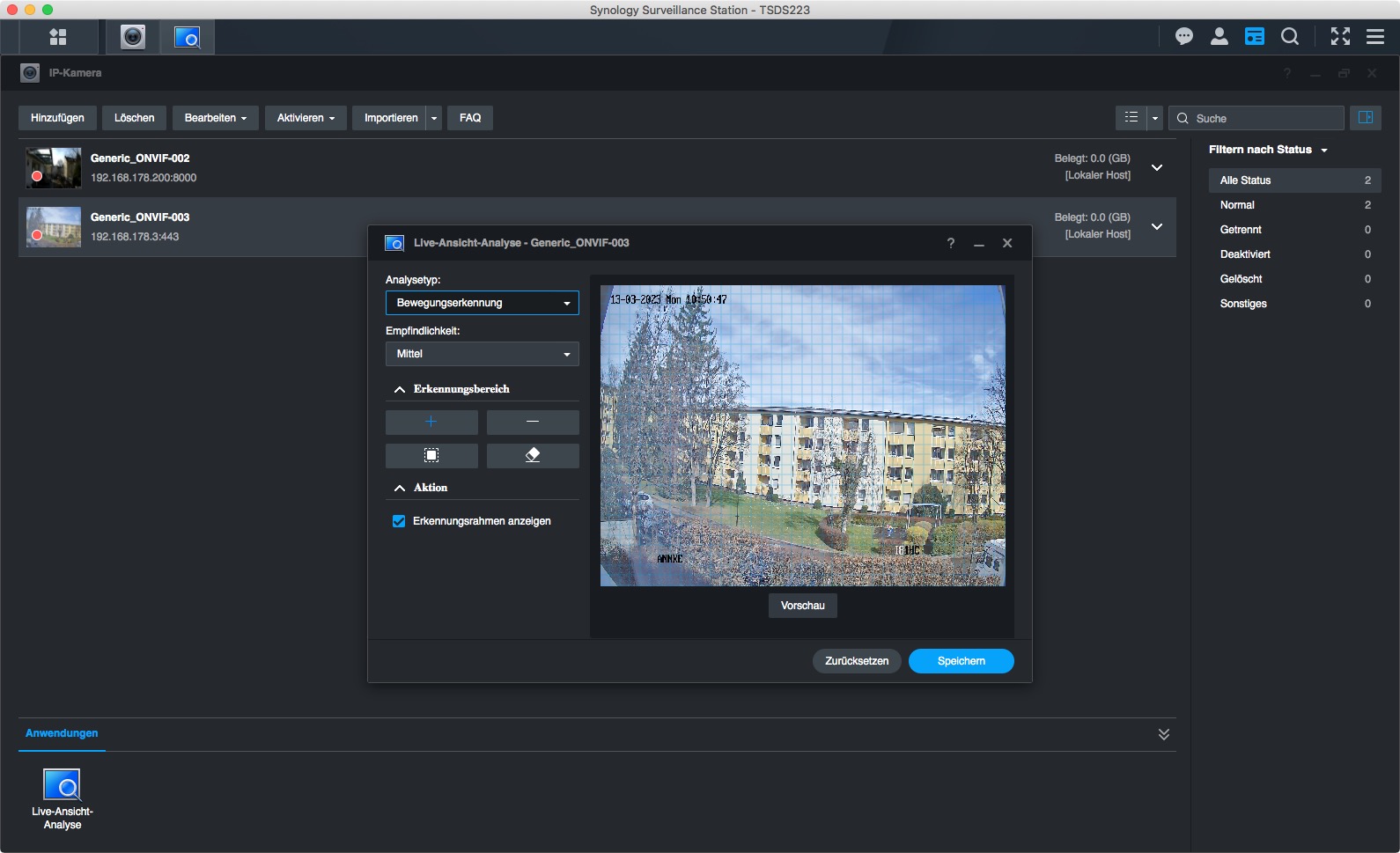The height and width of the screenshot is (853, 1400).
Task: Toggle Erkennungsrahmen anzeigen checkbox
Action: pyautogui.click(x=399, y=521)
